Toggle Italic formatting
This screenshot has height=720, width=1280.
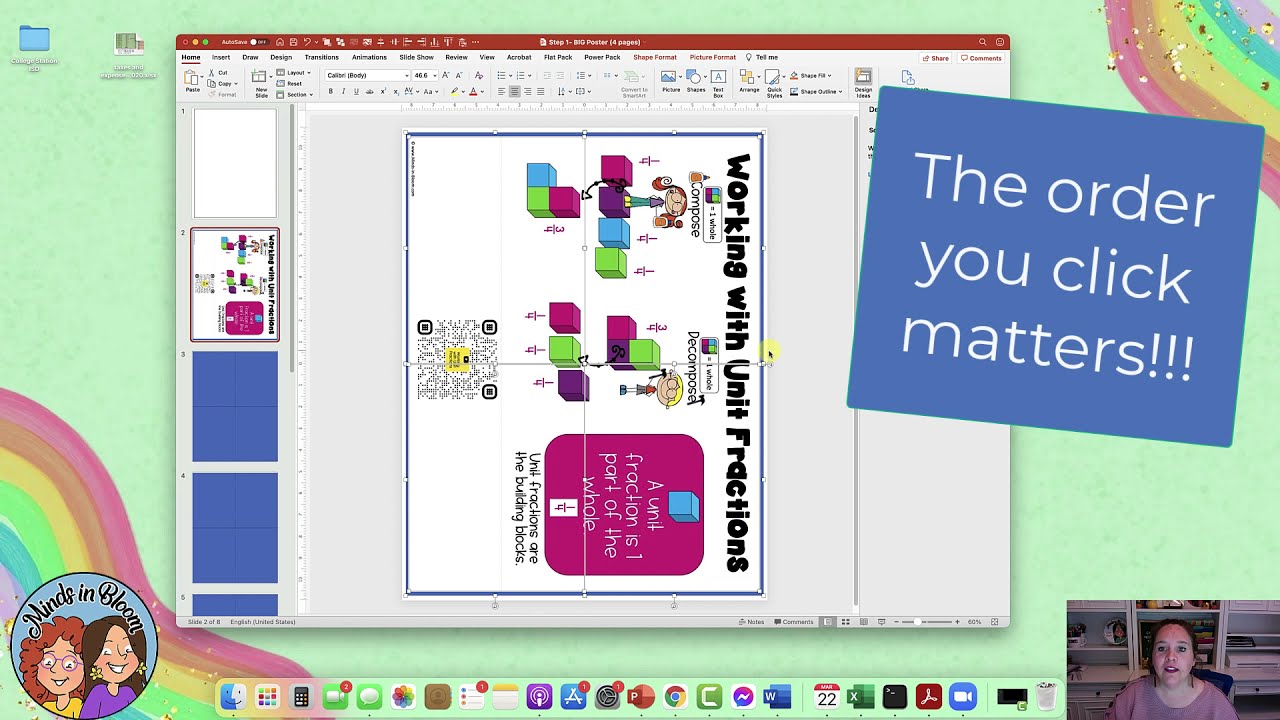343,92
